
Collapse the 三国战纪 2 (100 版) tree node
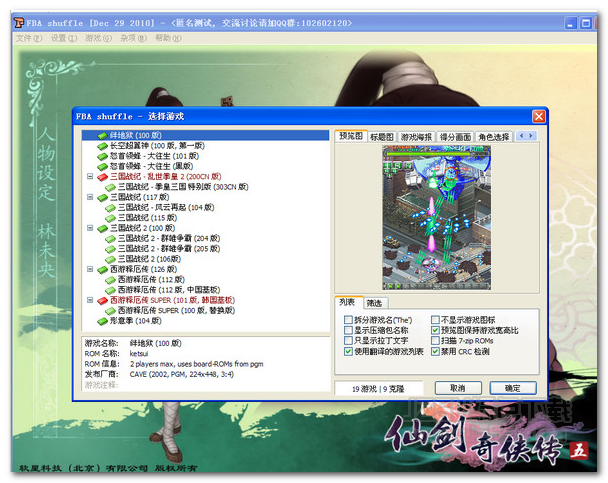pyautogui.click(x=90, y=228)
